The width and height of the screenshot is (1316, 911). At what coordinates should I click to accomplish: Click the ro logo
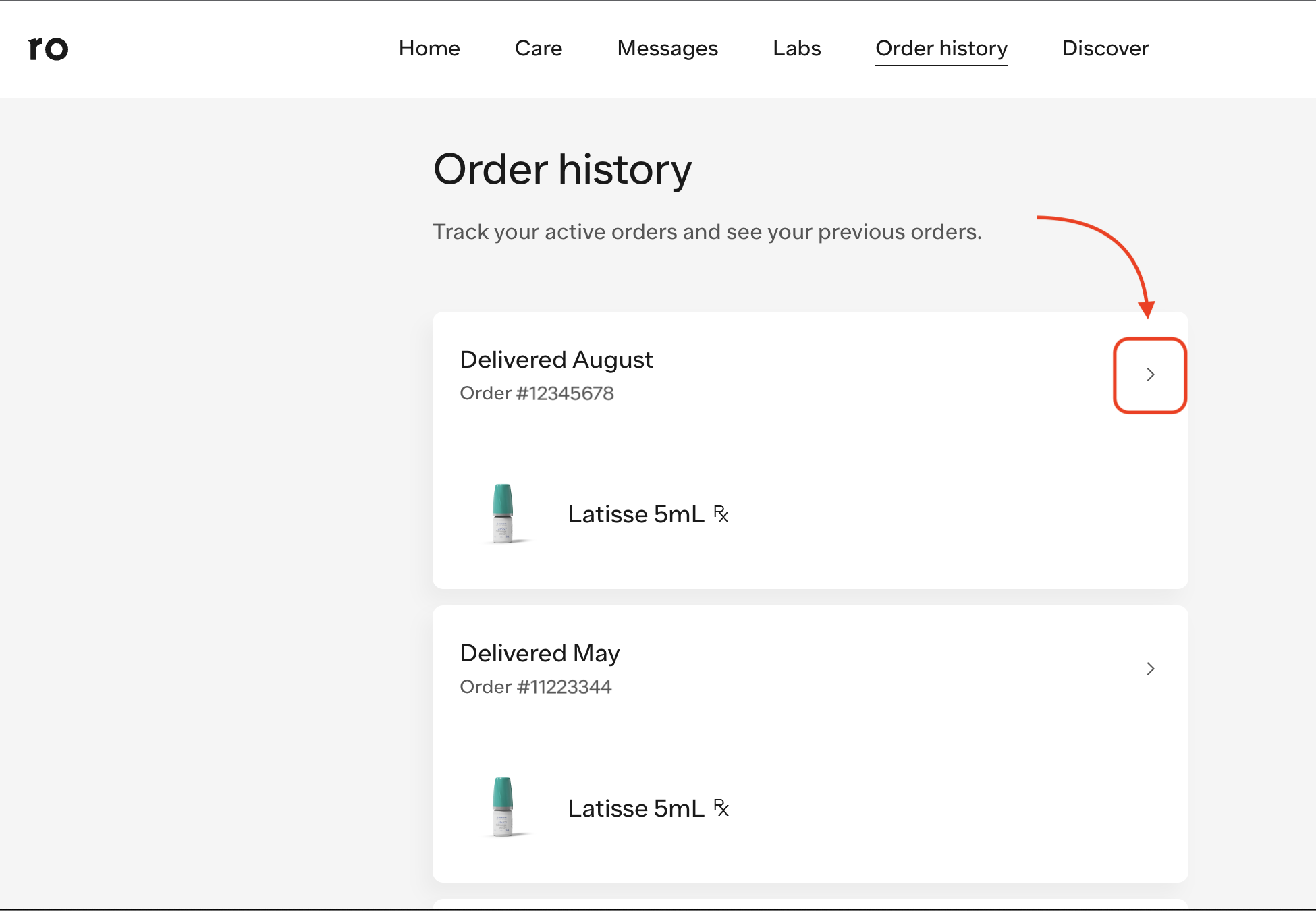[x=48, y=49]
